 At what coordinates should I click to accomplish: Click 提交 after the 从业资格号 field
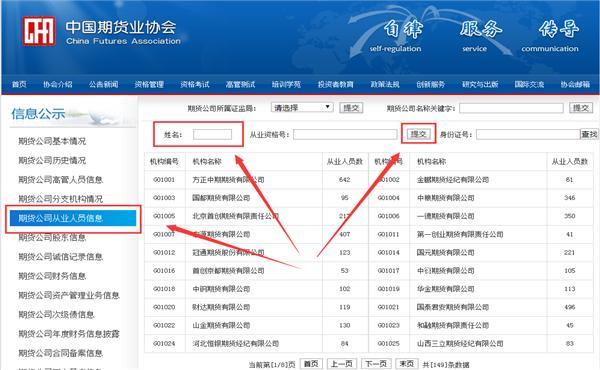pyautogui.click(x=418, y=134)
